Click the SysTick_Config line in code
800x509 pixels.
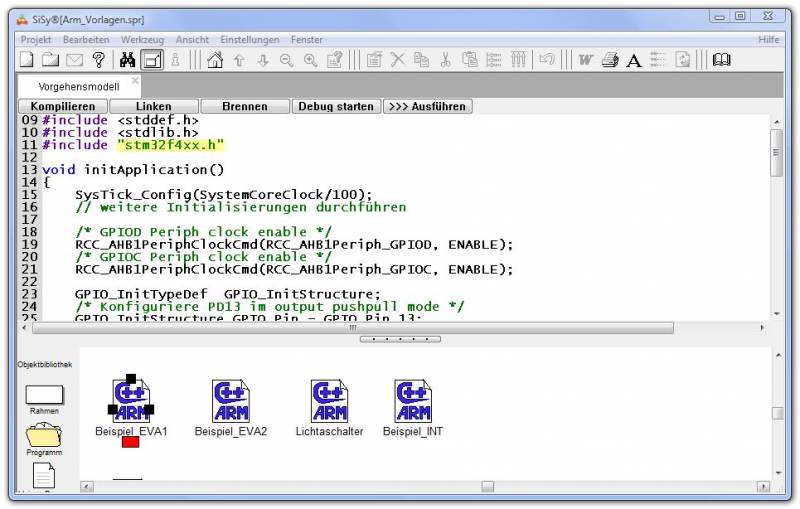click(x=223, y=194)
